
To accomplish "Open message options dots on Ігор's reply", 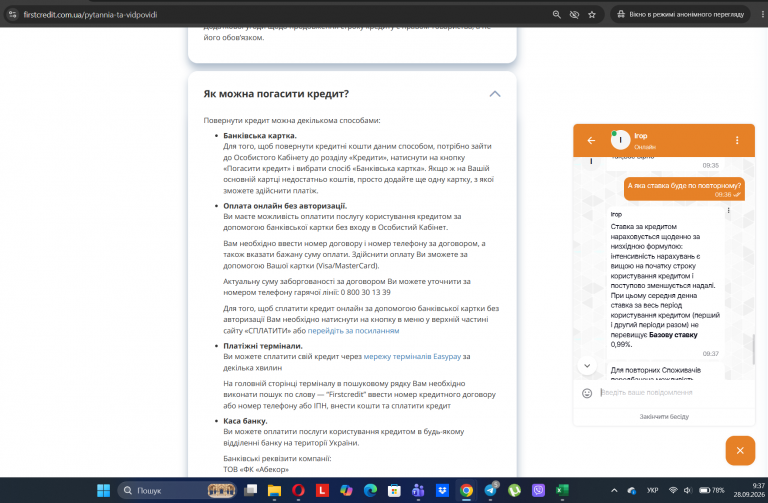I will pyautogui.click(x=728, y=211).
